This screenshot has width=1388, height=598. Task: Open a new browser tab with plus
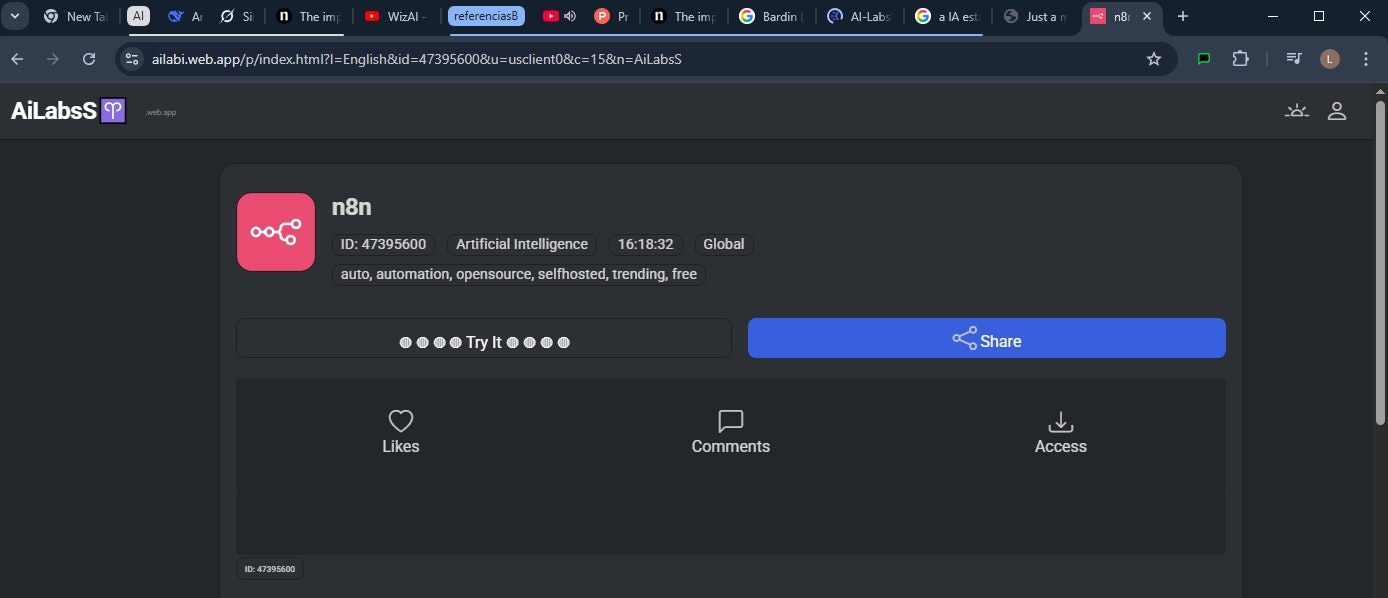(x=1183, y=16)
